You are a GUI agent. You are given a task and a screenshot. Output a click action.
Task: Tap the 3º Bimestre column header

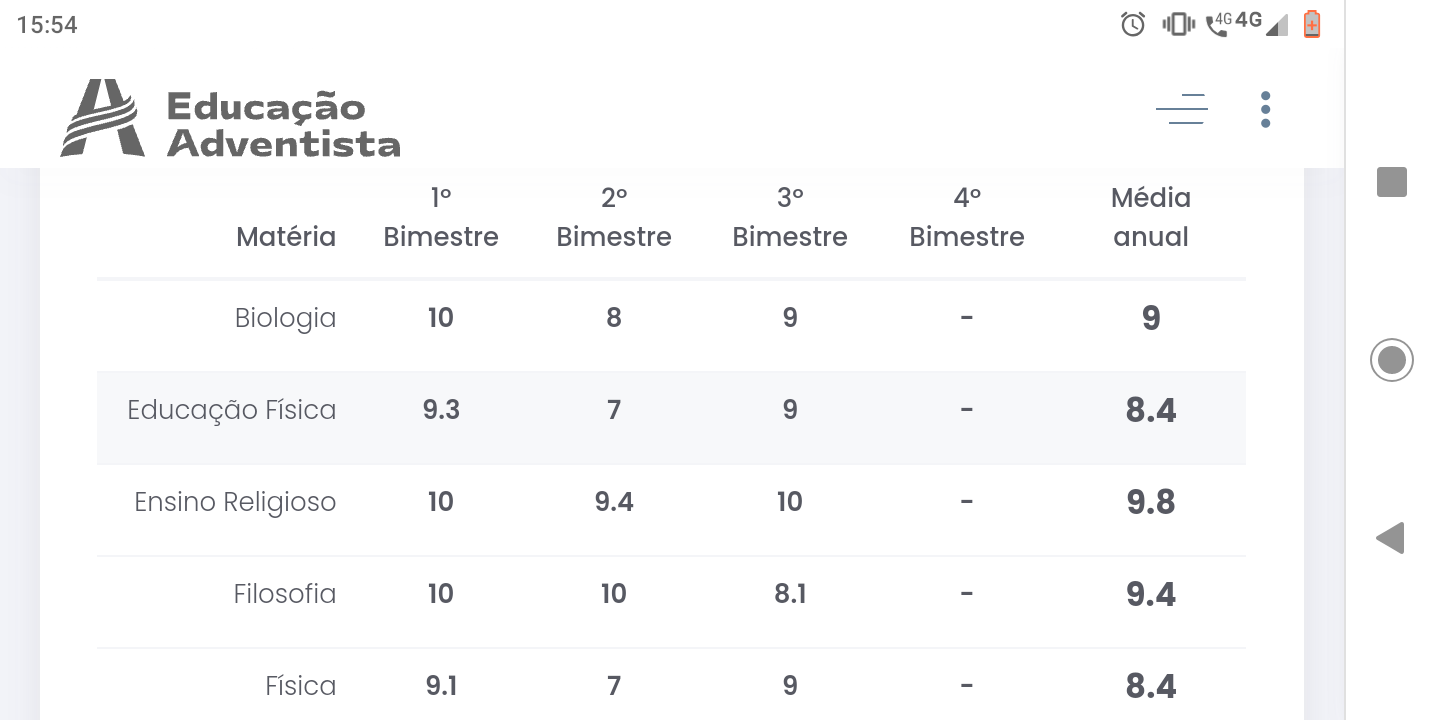click(790, 217)
